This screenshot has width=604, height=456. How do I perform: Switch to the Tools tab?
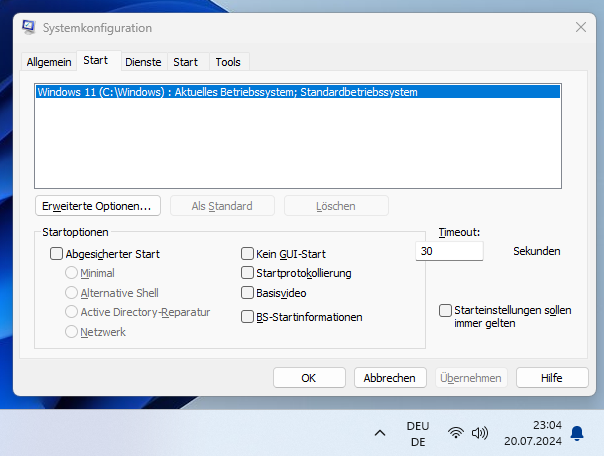pos(228,62)
